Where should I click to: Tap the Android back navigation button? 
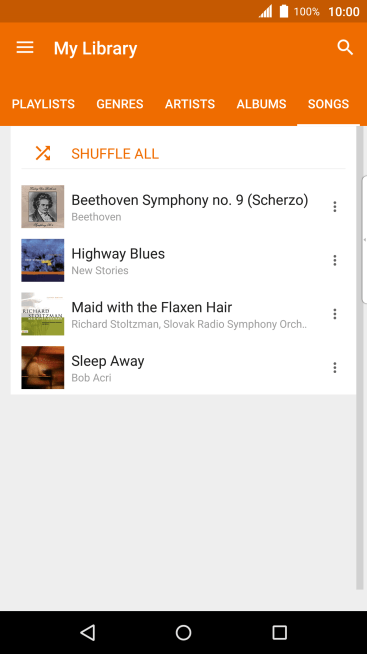click(x=88, y=632)
